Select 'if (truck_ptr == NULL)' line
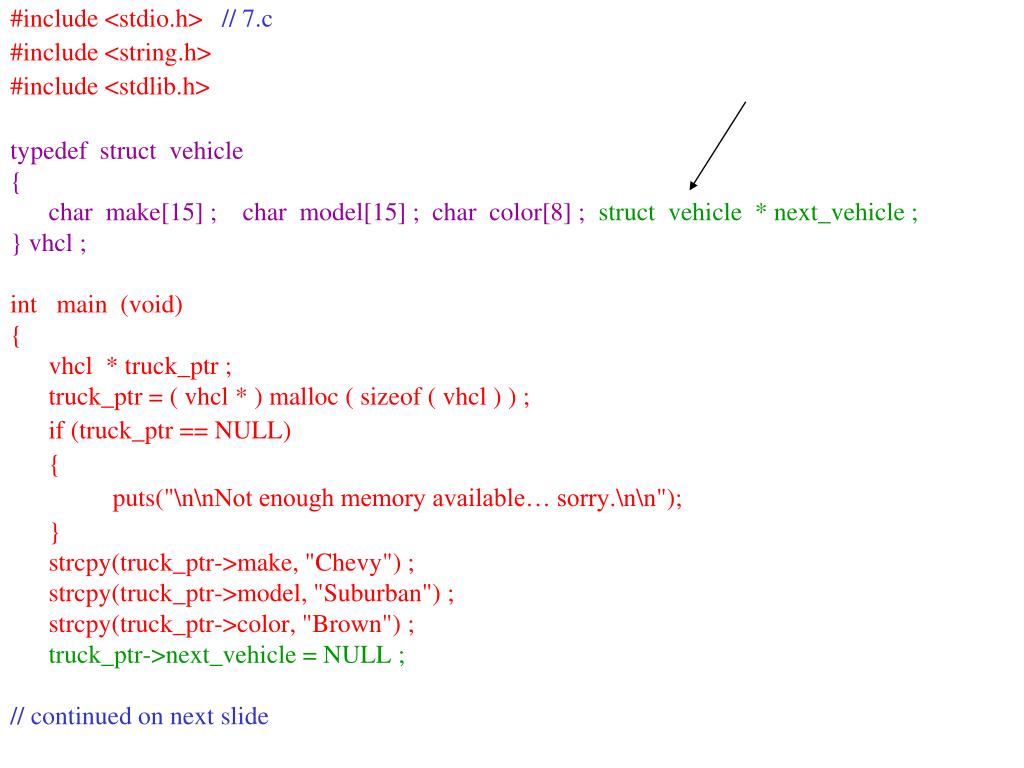Viewport: 1024px width, 768px height. pos(170,431)
